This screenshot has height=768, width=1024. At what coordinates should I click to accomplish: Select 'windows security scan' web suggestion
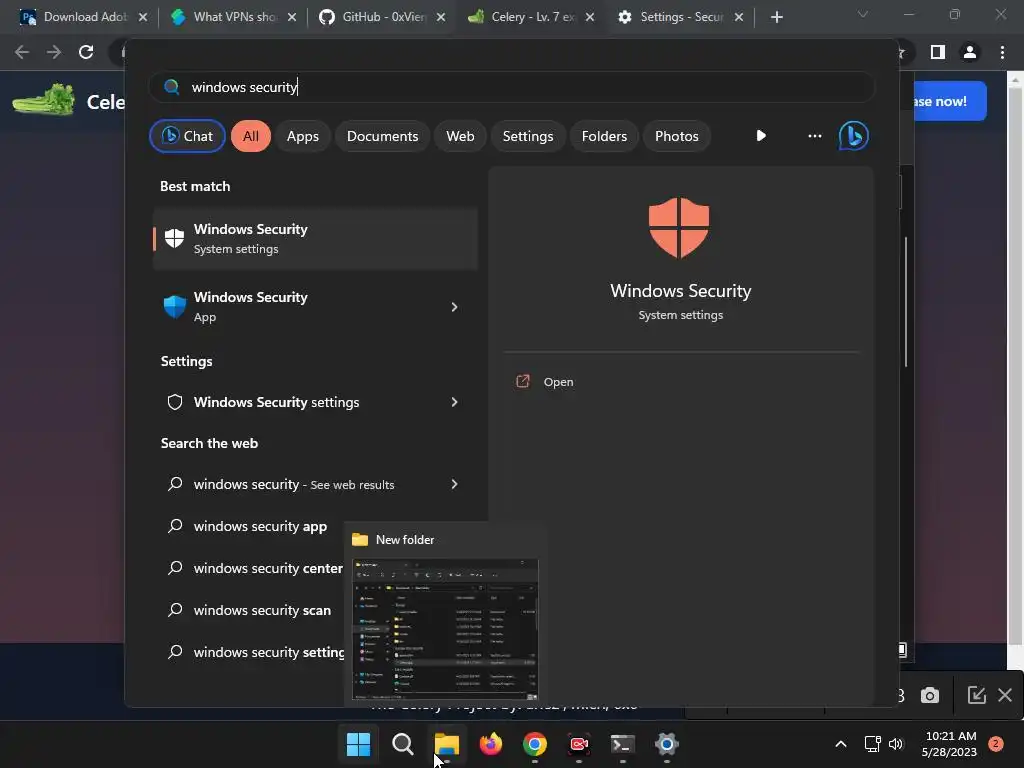click(262, 610)
